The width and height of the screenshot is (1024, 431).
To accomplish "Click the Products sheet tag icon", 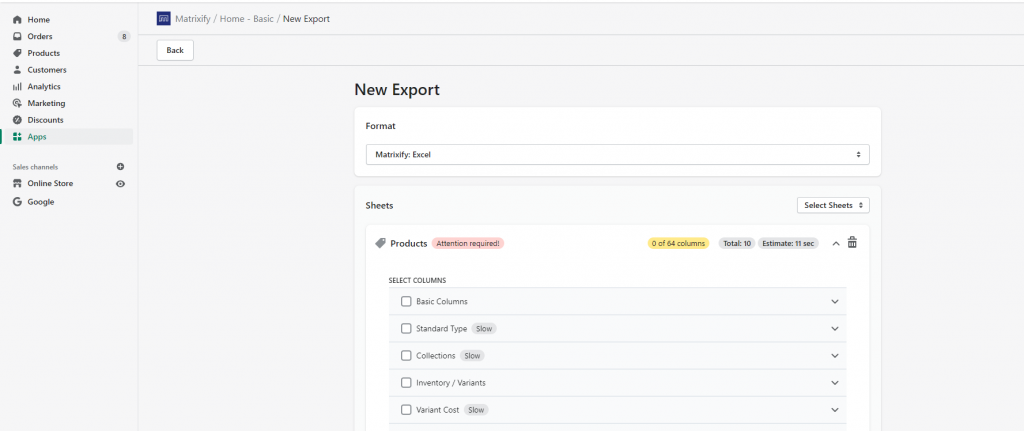I will (x=380, y=243).
